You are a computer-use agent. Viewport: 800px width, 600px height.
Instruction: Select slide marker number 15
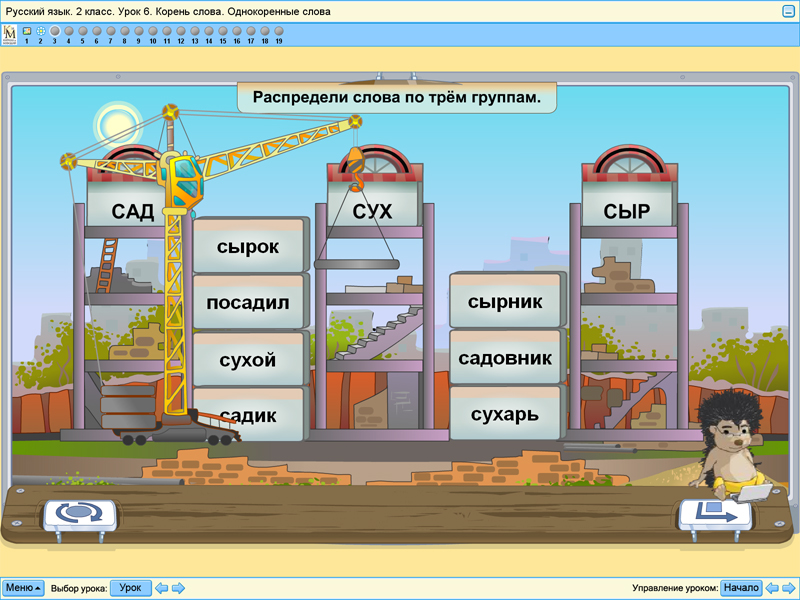click(x=223, y=33)
